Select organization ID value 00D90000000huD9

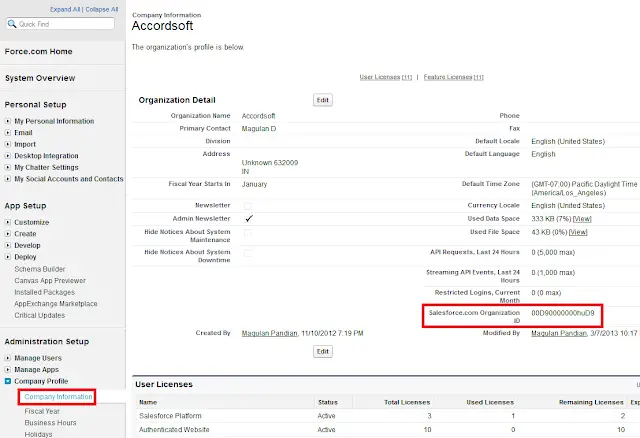pyautogui.click(x=563, y=313)
